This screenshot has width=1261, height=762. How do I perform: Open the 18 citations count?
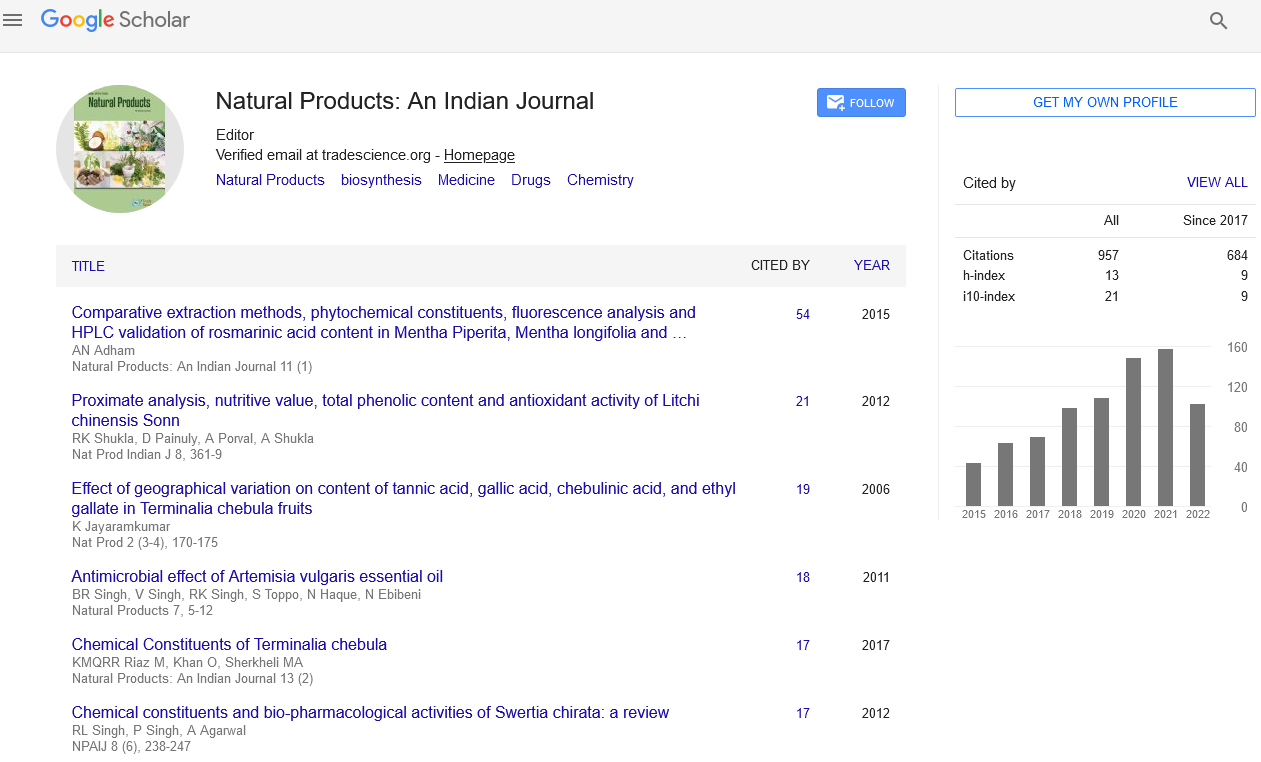tap(803, 578)
